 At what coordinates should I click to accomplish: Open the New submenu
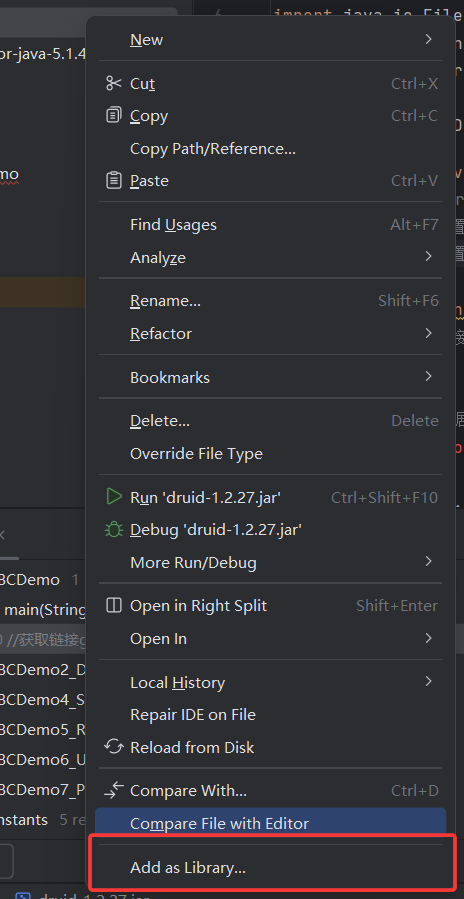click(x=270, y=40)
